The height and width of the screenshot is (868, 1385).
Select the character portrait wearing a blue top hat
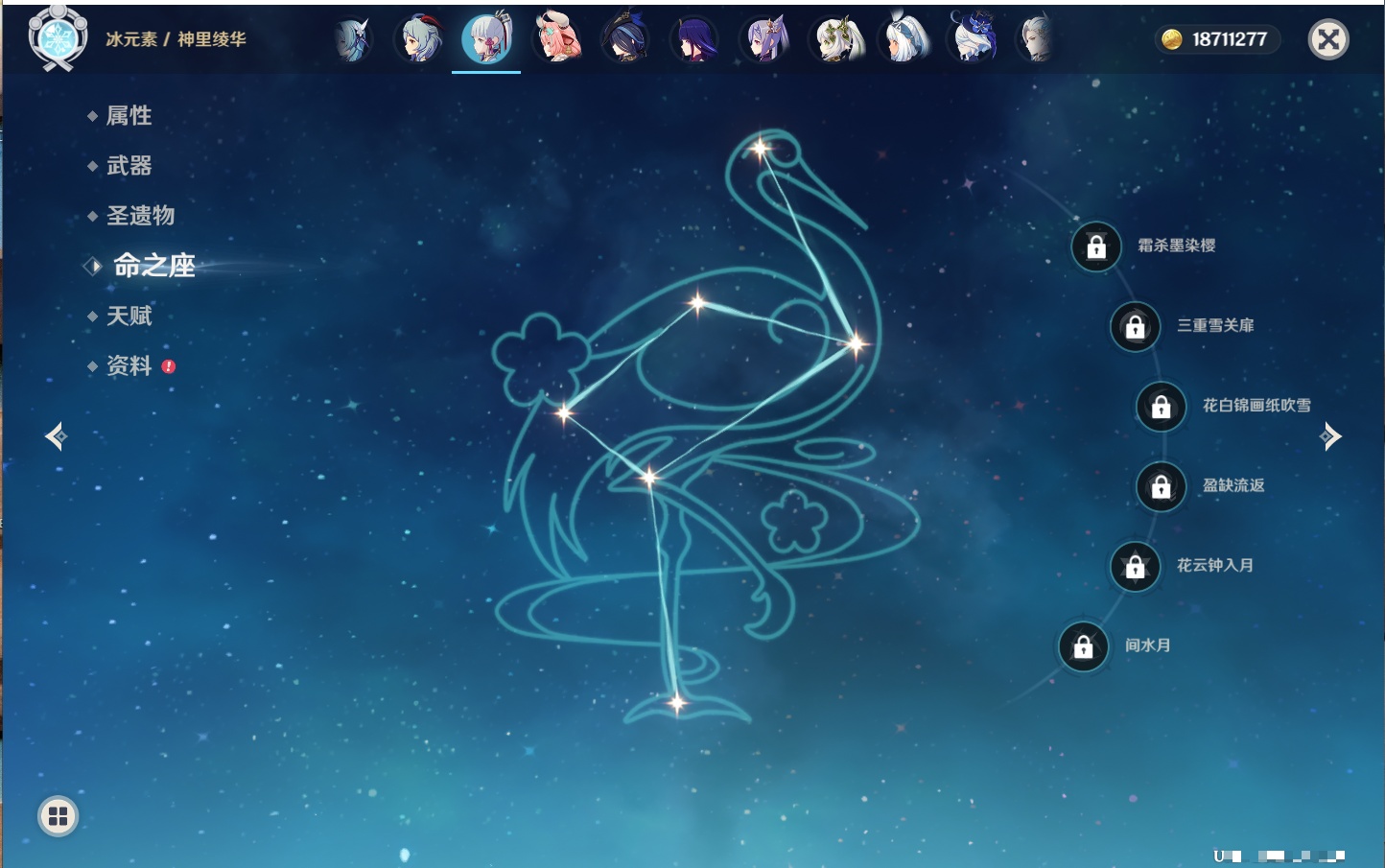pyautogui.click(x=973, y=38)
